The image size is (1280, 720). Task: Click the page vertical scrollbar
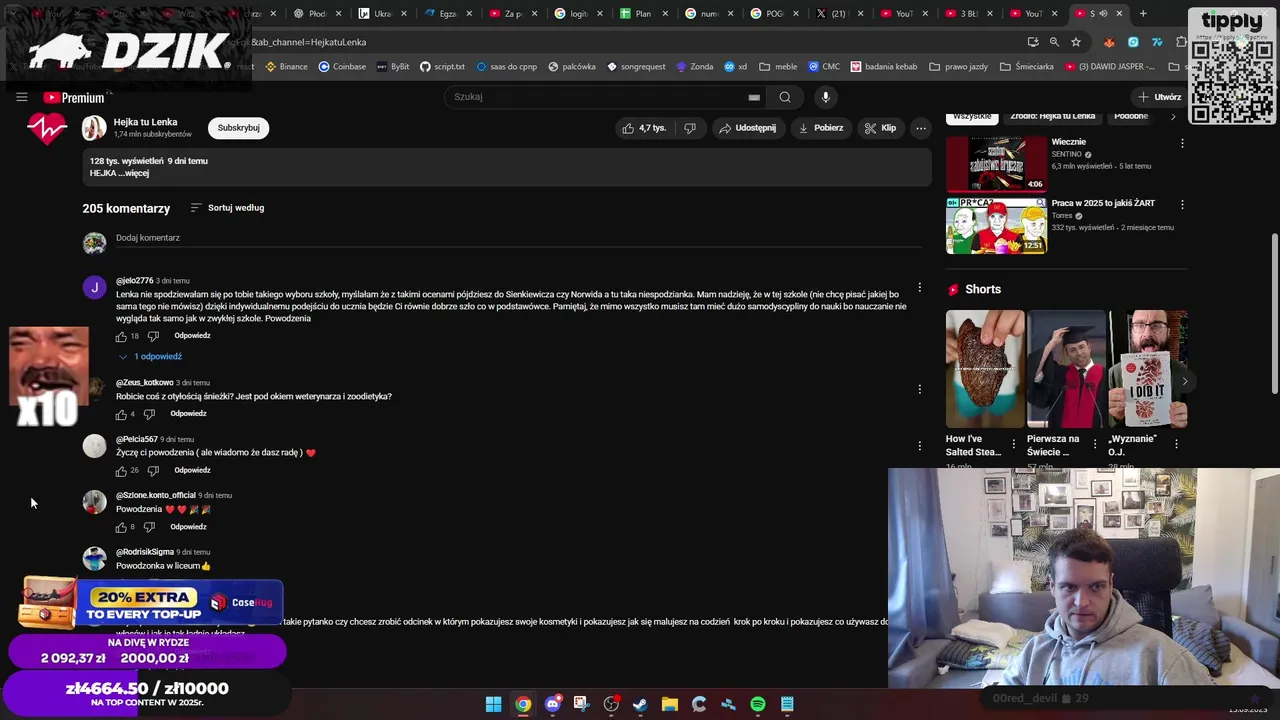coord(1274,315)
